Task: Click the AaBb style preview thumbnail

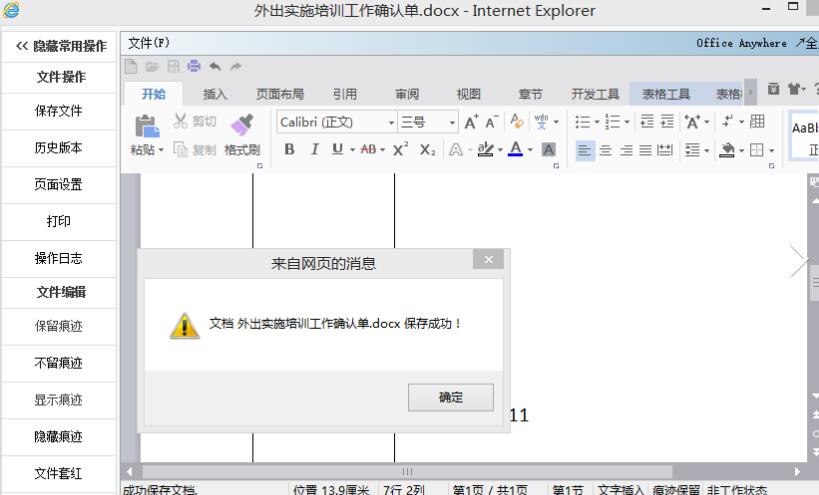Action: (x=804, y=136)
